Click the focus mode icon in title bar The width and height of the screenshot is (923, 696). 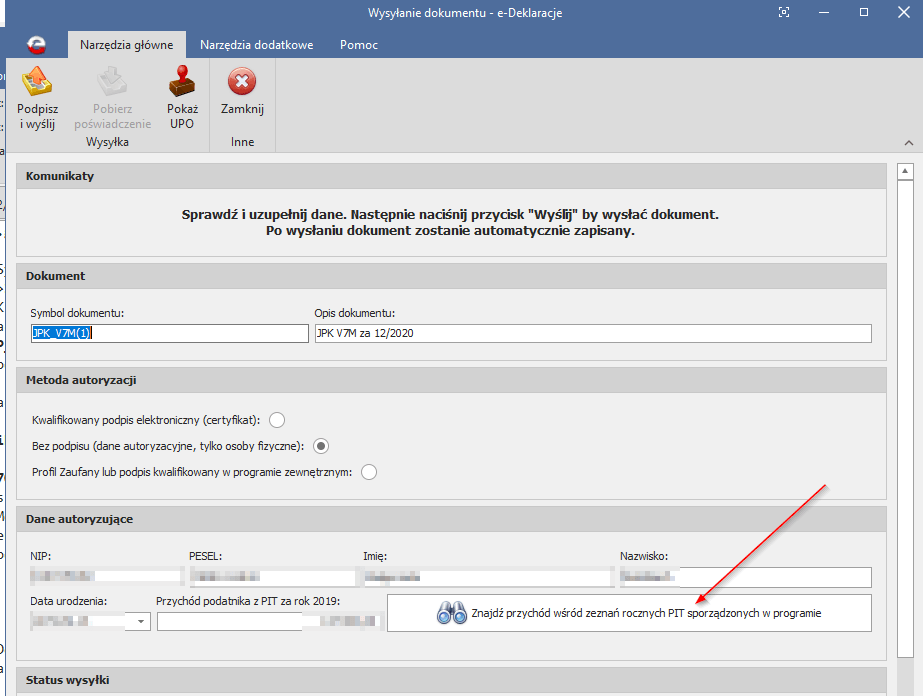click(x=785, y=12)
